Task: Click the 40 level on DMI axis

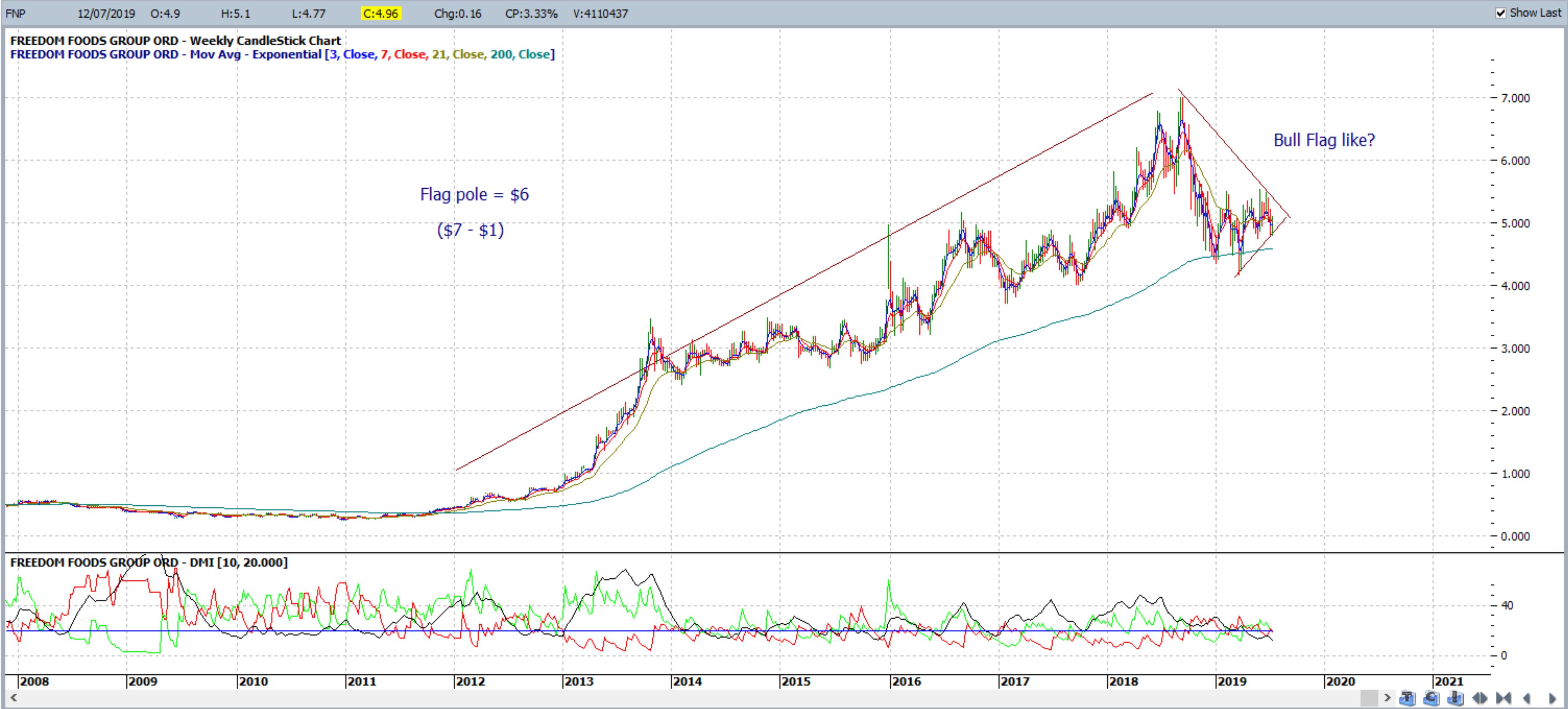Action: pos(1507,606)
